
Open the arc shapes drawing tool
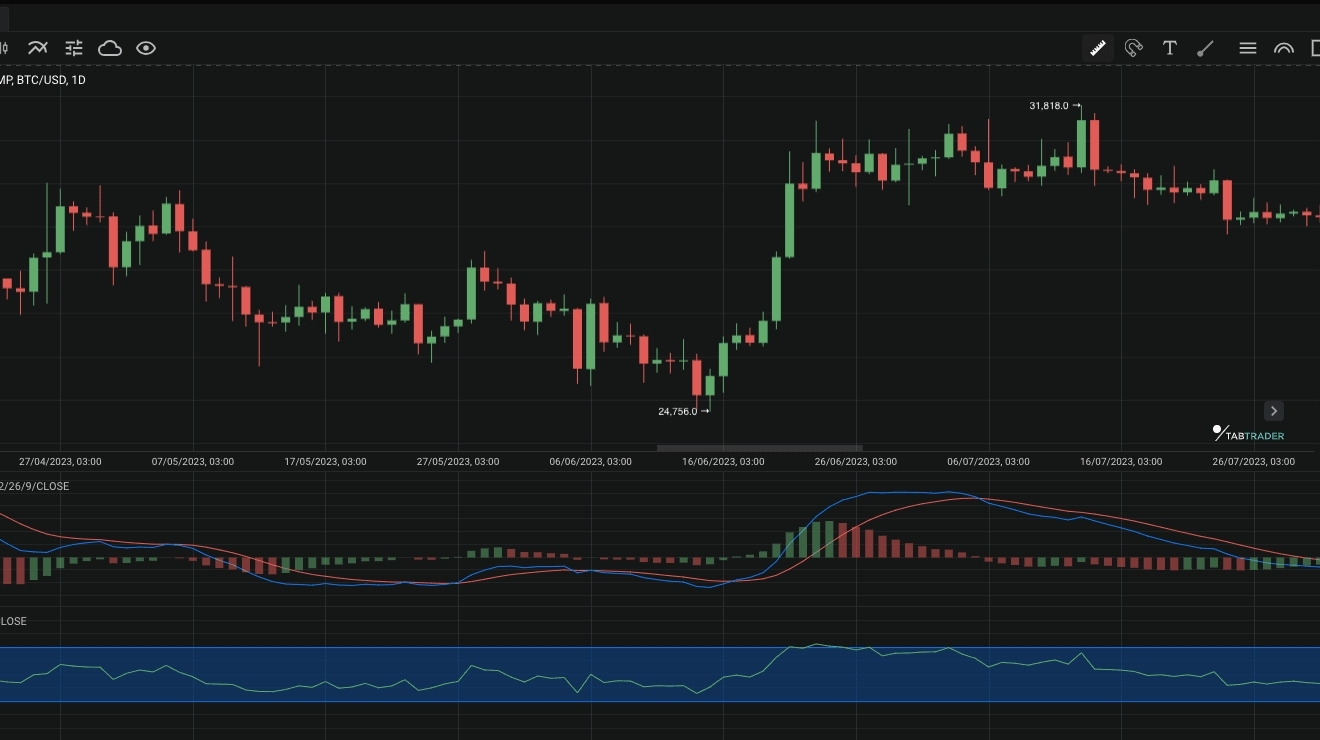pos(1283,48)
